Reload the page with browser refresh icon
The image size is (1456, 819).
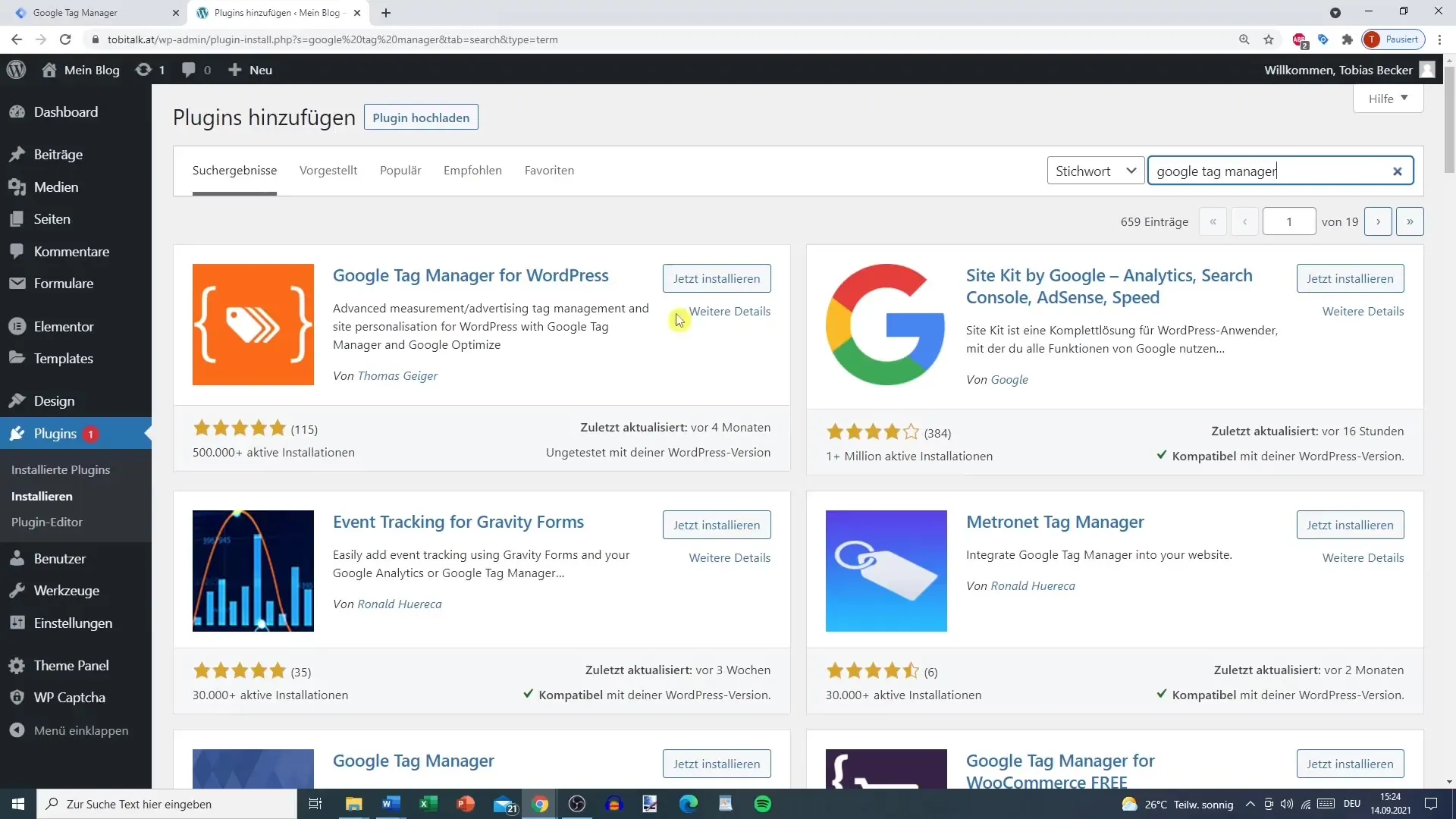[65, 39]
